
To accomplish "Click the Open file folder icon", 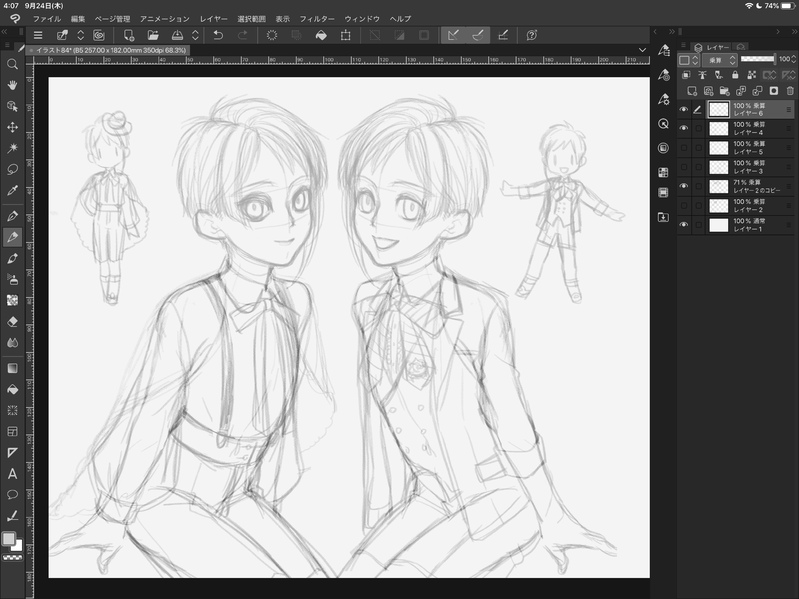I will point(153,35).
